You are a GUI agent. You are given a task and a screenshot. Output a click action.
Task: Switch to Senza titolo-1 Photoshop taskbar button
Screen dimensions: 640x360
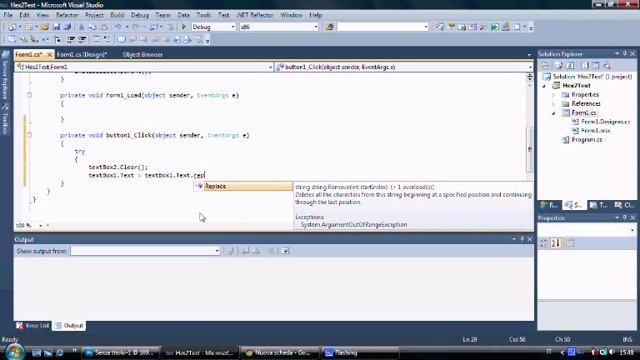121,353
